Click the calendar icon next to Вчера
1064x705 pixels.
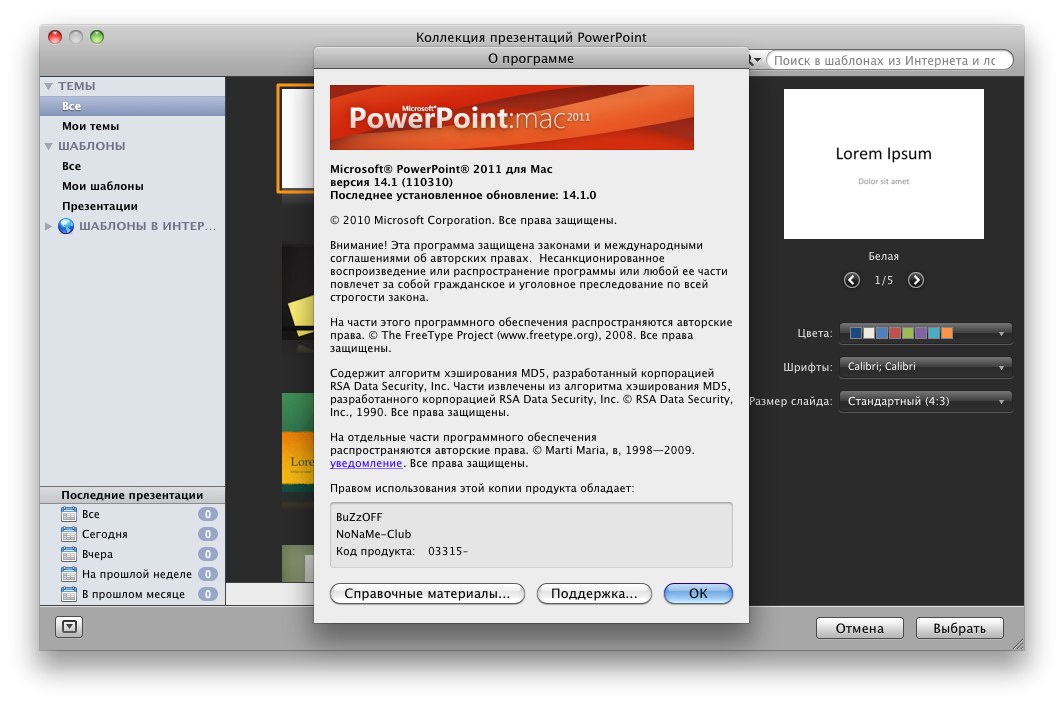(x=69, y=554)
